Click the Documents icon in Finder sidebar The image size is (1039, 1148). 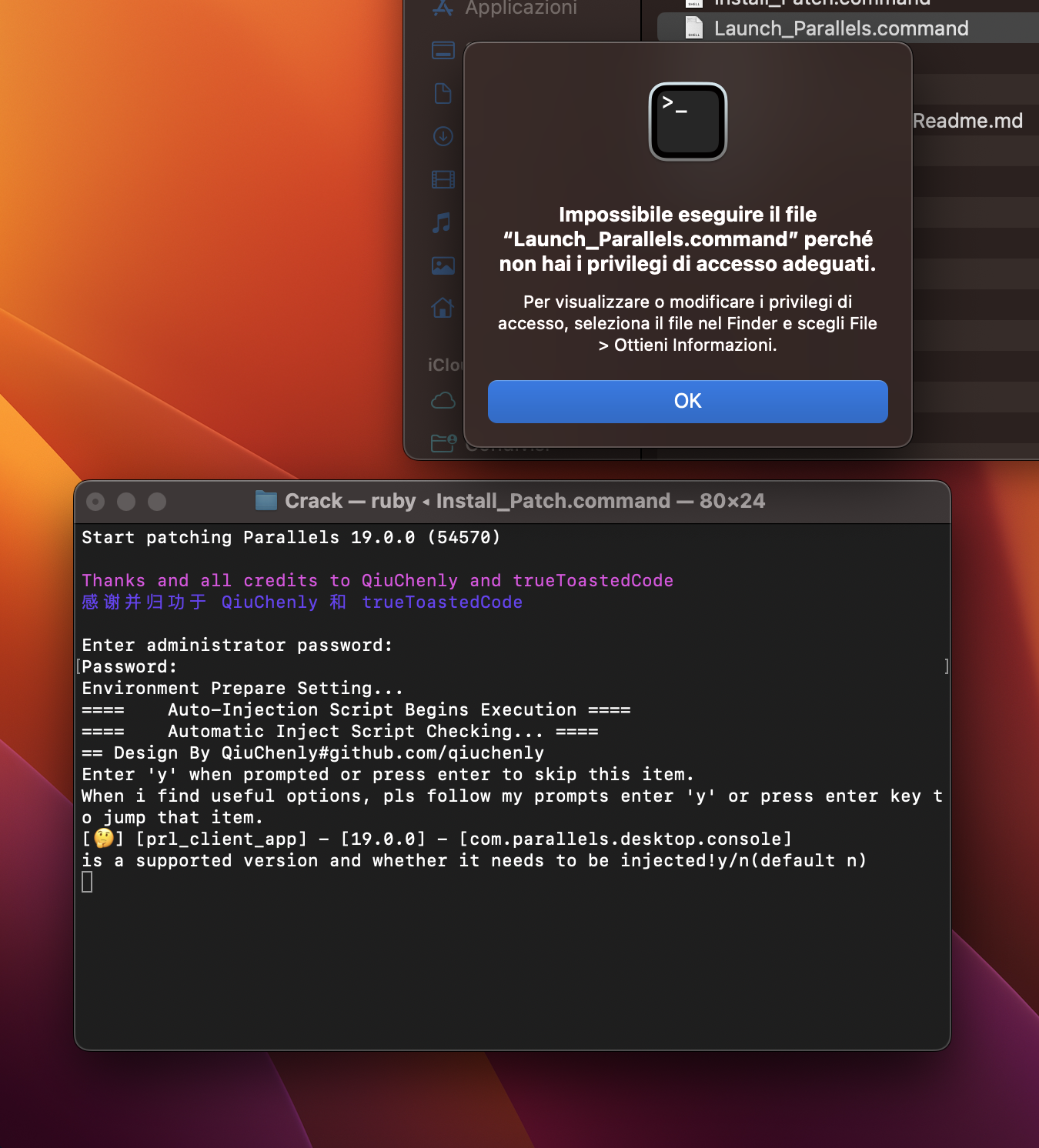[443, 94]
